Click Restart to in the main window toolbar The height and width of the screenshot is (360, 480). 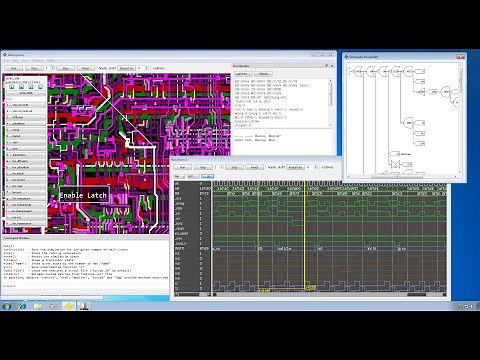[x=126, y=68]
